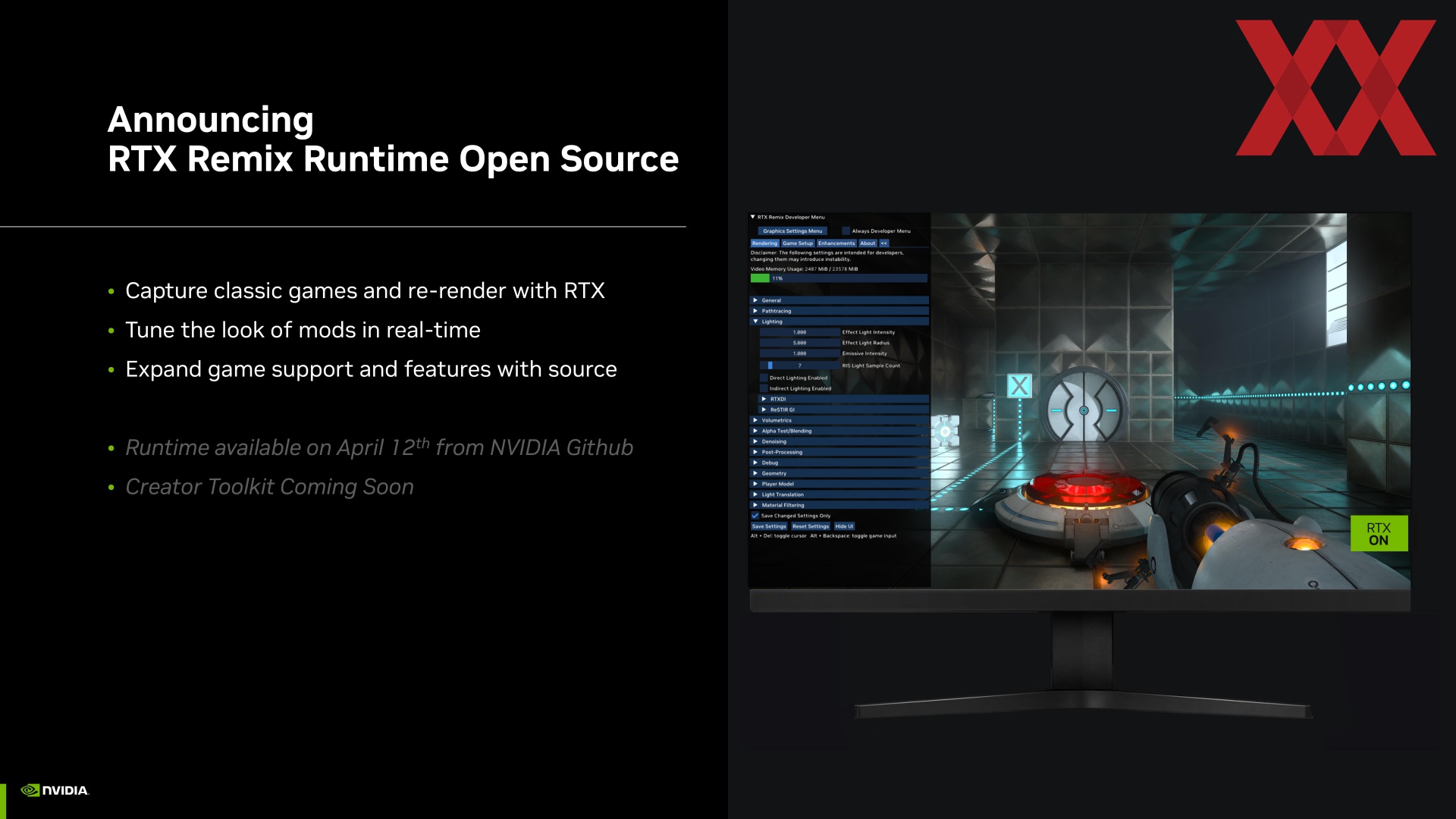Open the Enhancements tab
This screenshot has width=1456, height=819.
point(836,243)
